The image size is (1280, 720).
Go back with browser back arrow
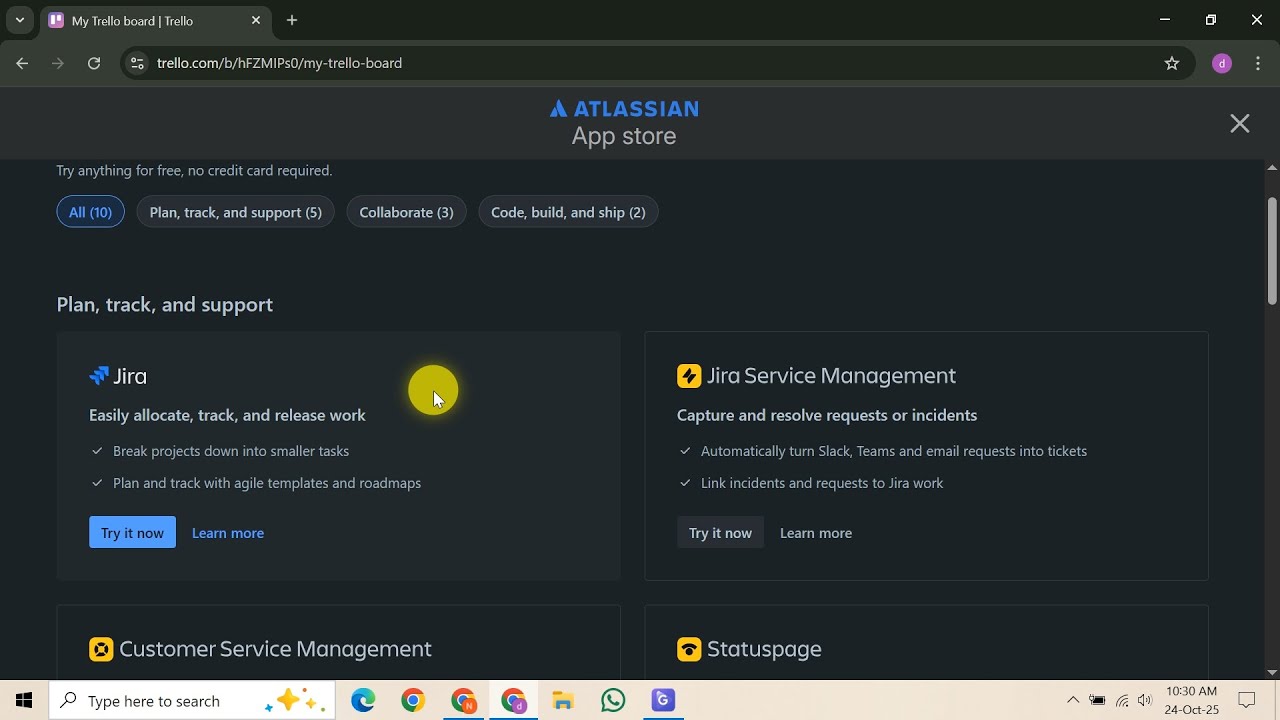(22, 63)
